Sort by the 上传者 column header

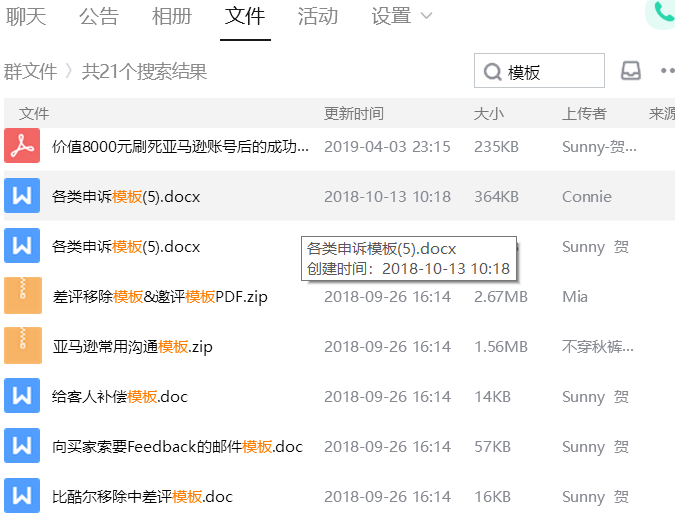[584, 114]
